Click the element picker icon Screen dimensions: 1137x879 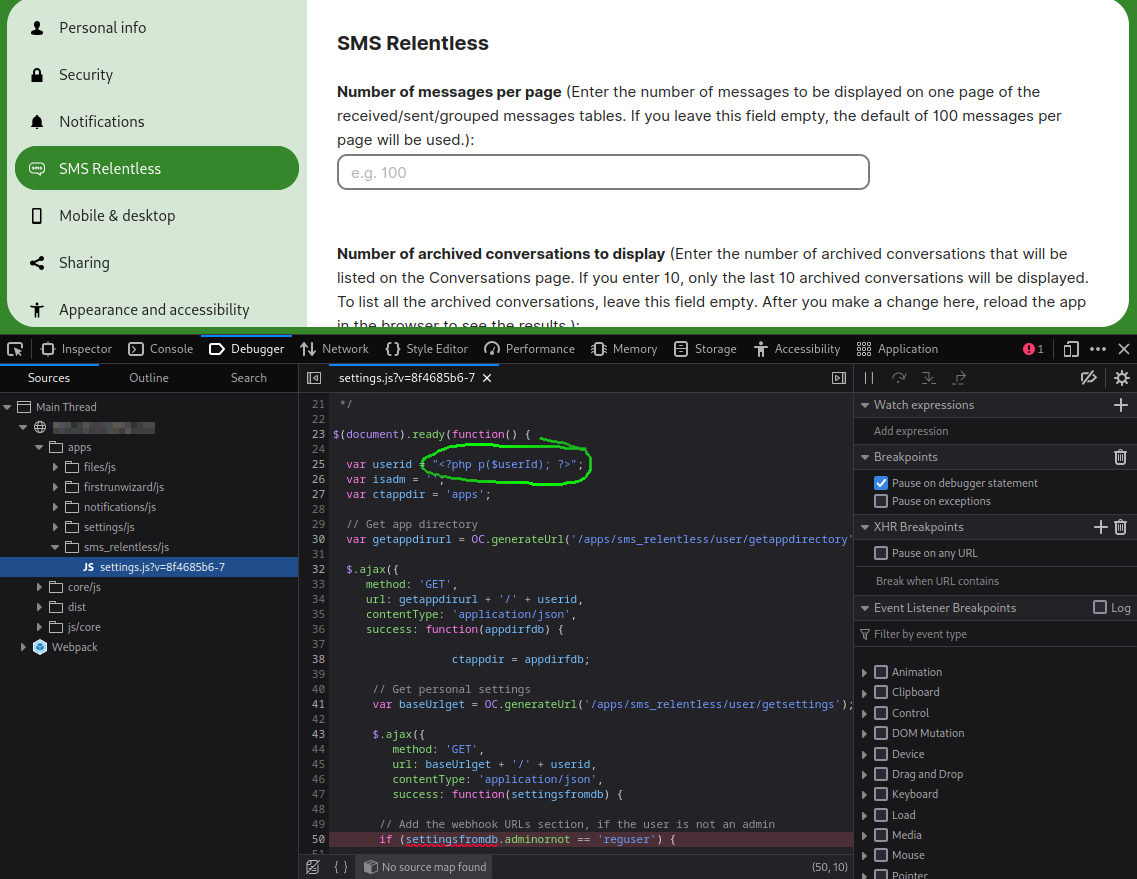point(15,349)
